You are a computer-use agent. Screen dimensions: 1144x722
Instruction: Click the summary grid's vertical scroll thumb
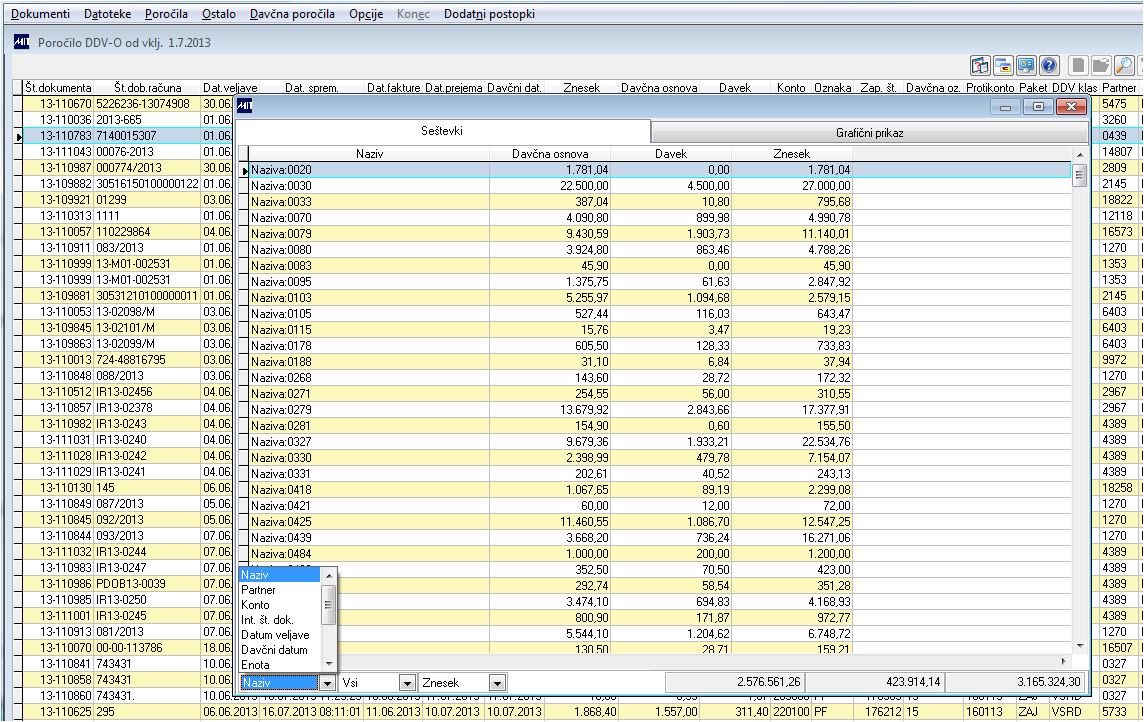(x=1080, y=175)
